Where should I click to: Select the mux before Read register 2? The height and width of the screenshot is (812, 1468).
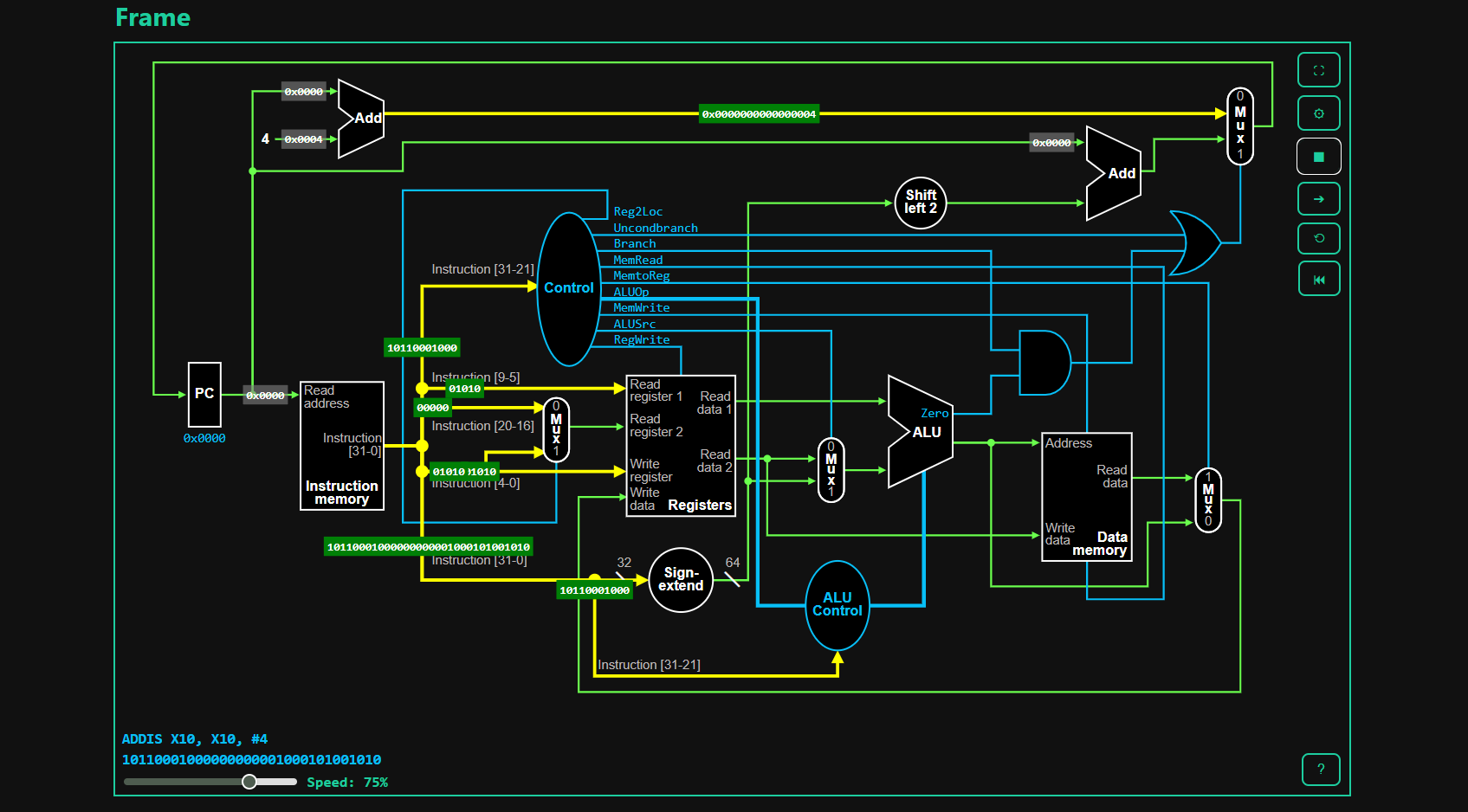(556, 429)
